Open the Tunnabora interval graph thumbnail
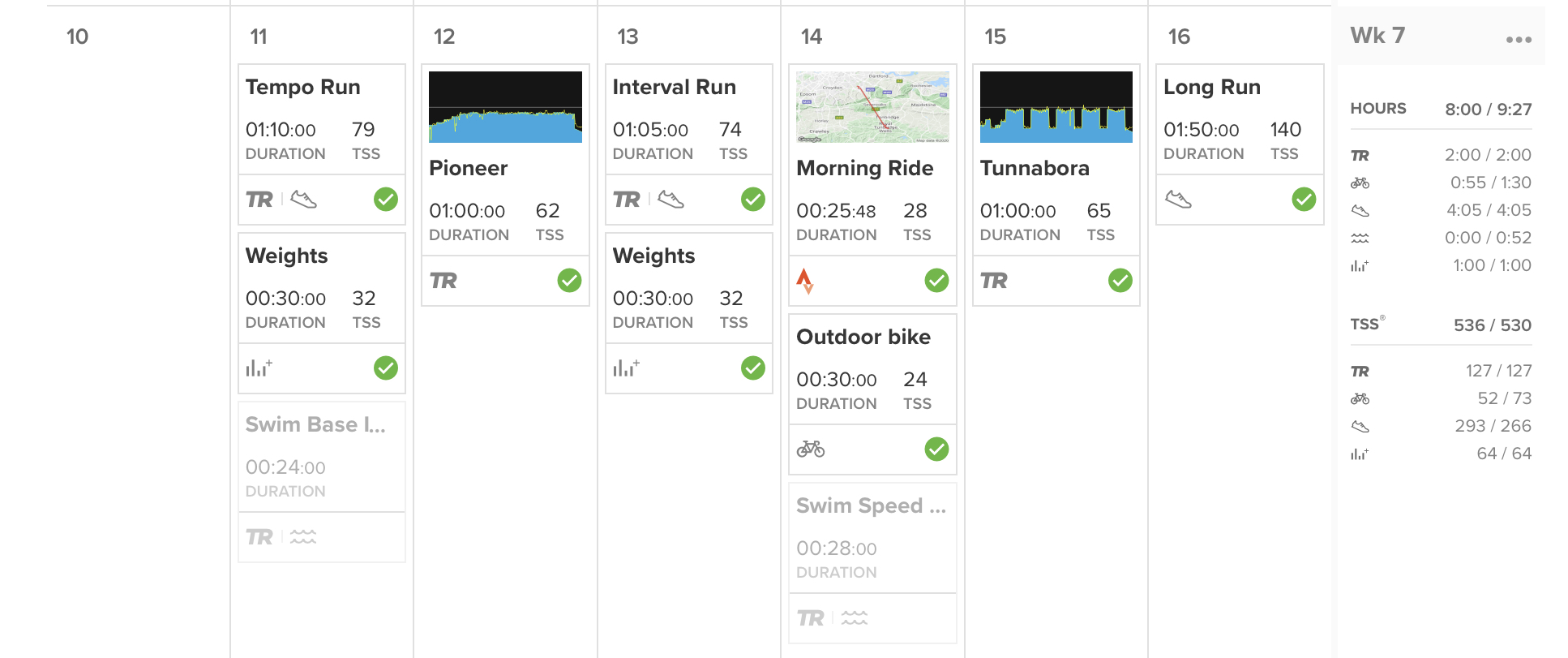 1056,107
